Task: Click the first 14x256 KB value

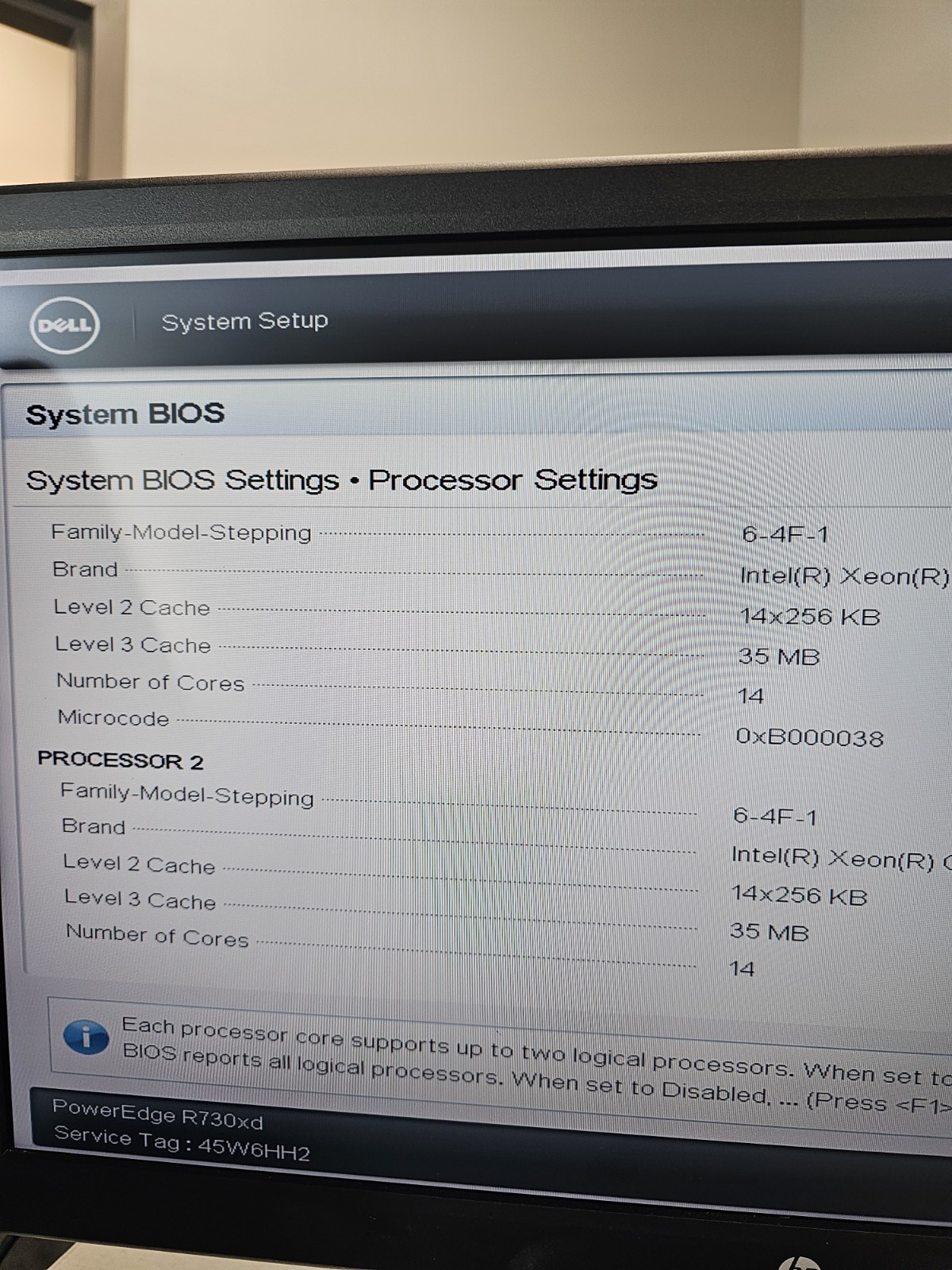Action: (809, 617)
